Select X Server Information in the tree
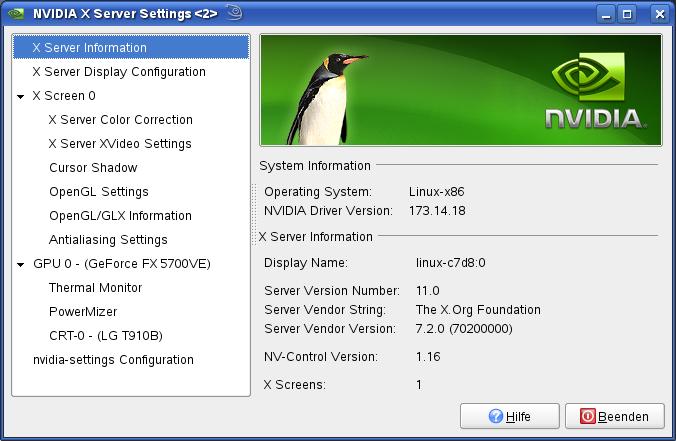676x441 pixels. tap(131, 47)
